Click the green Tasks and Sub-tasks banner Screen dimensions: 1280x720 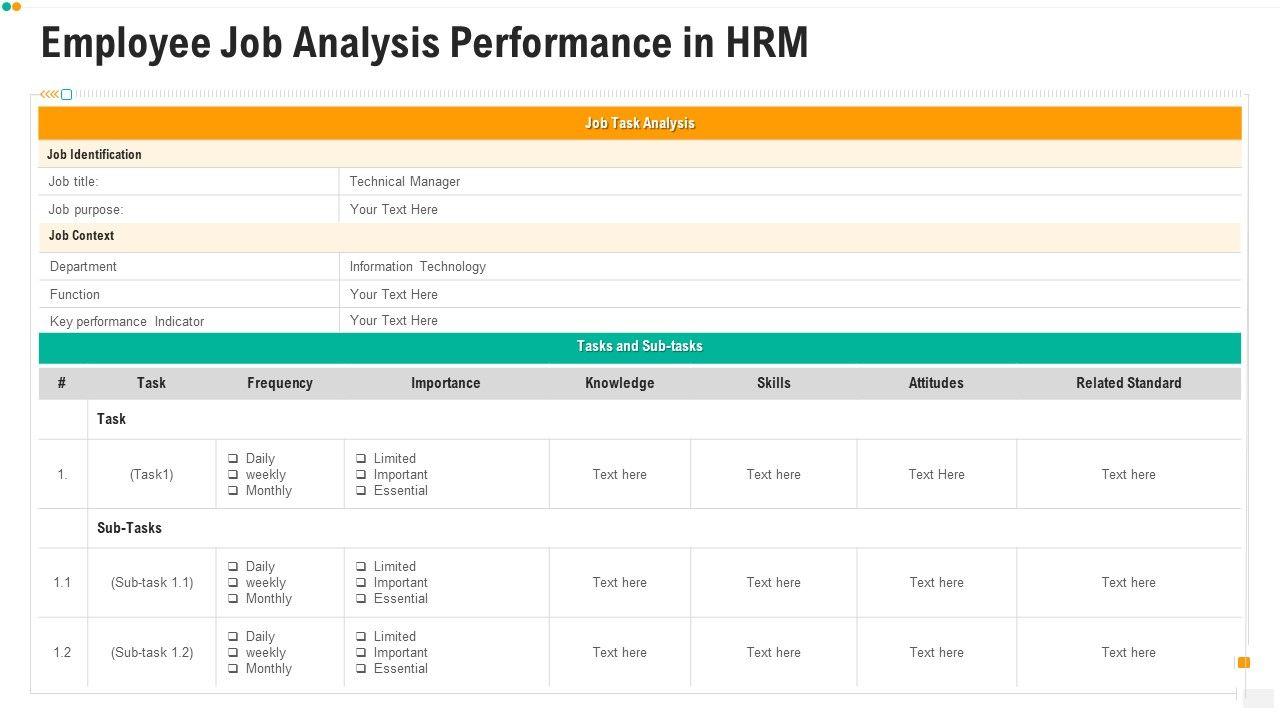[x=640, y=347]
